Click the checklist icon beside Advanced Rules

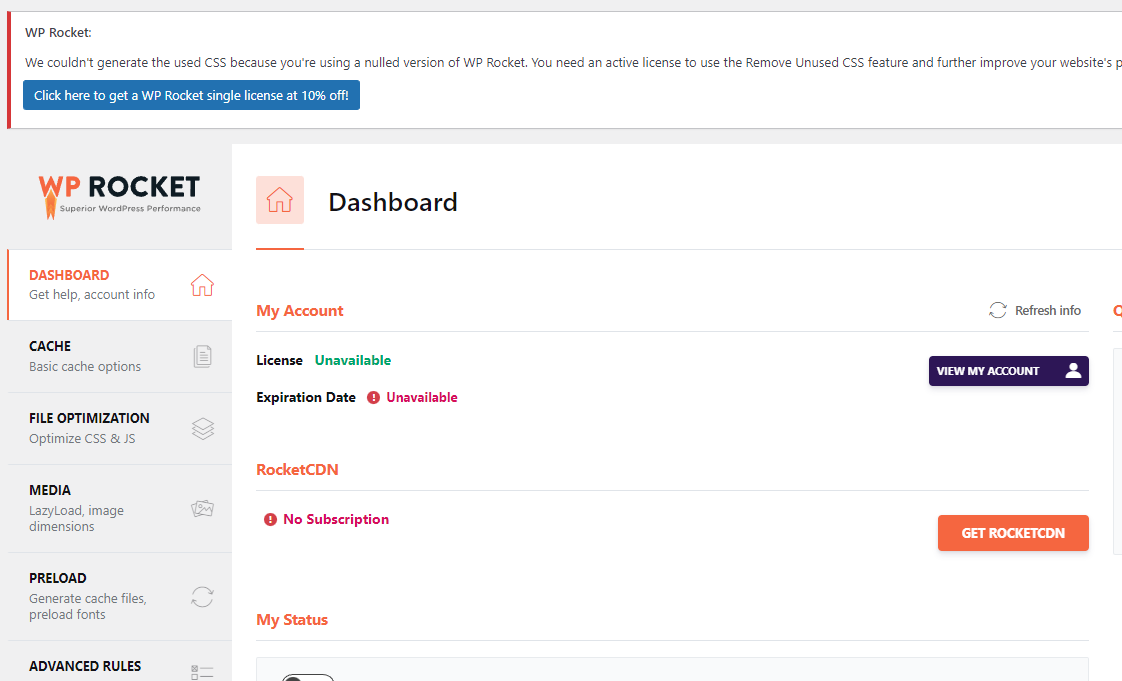click(x=202, y=672)
